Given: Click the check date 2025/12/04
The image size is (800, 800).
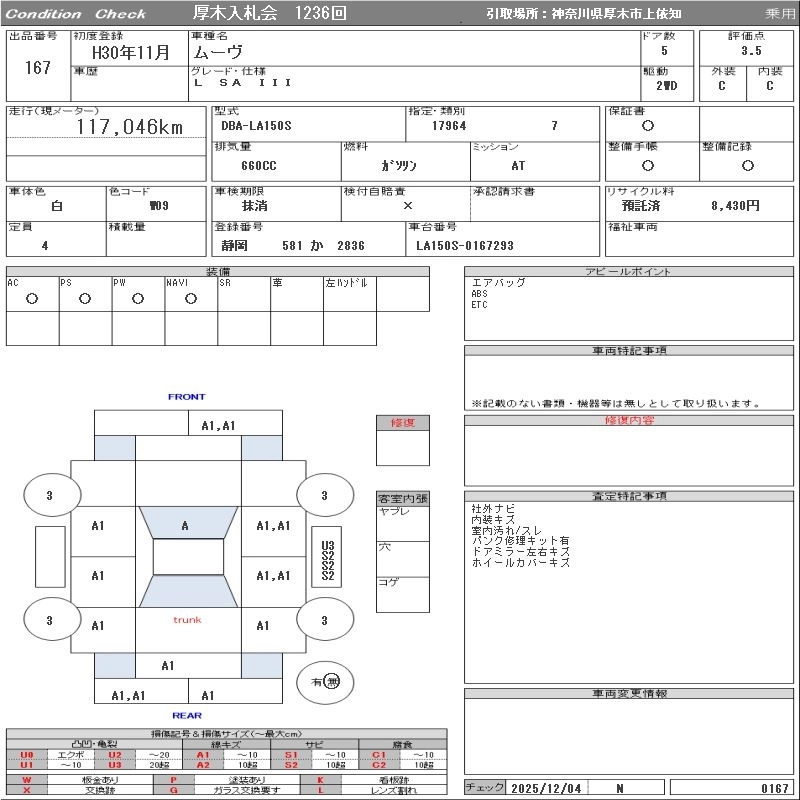Looking at the screenshot, I should click(x=545, y=788).
